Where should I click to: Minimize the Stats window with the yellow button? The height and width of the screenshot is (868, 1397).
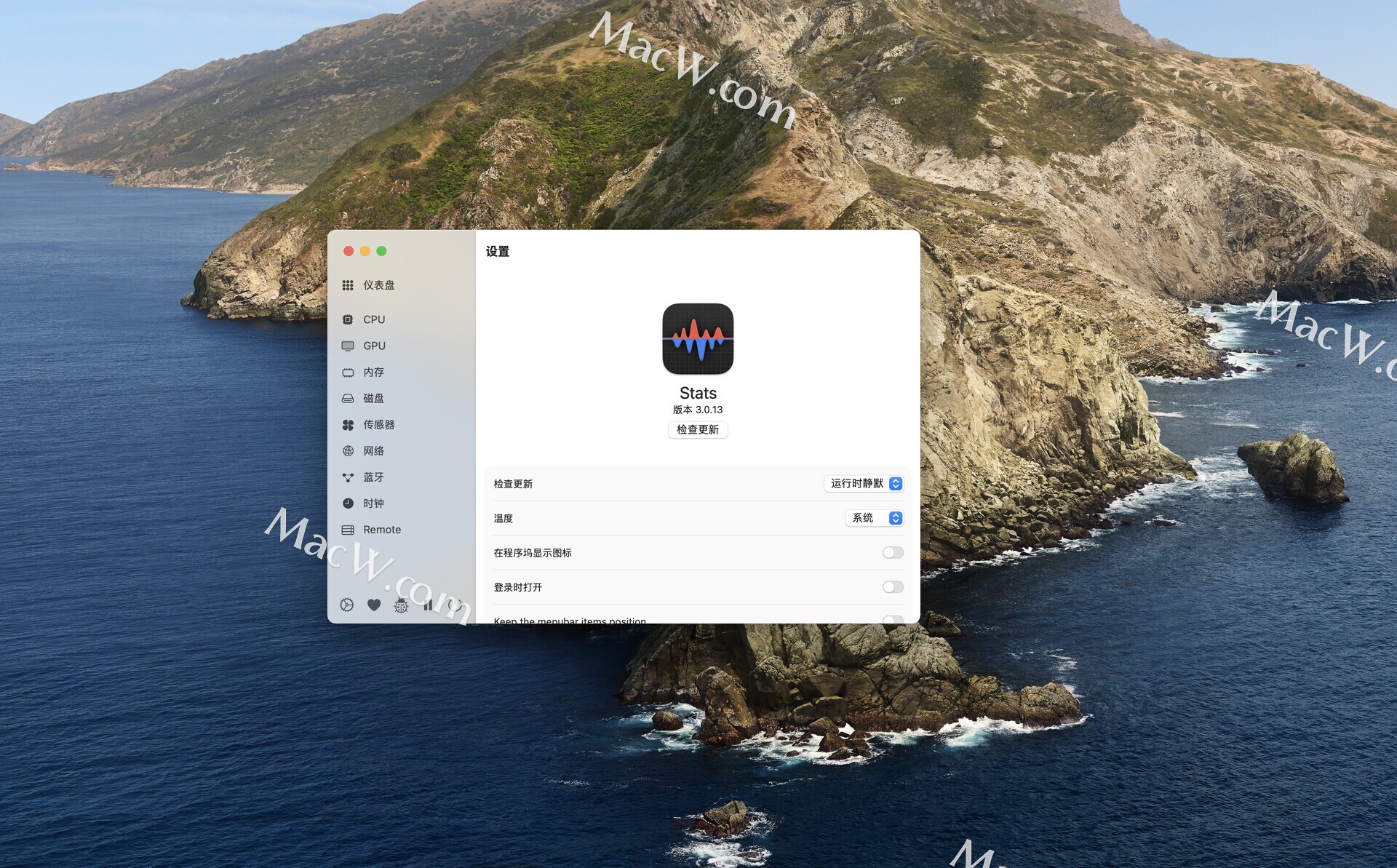coord(365,251)
